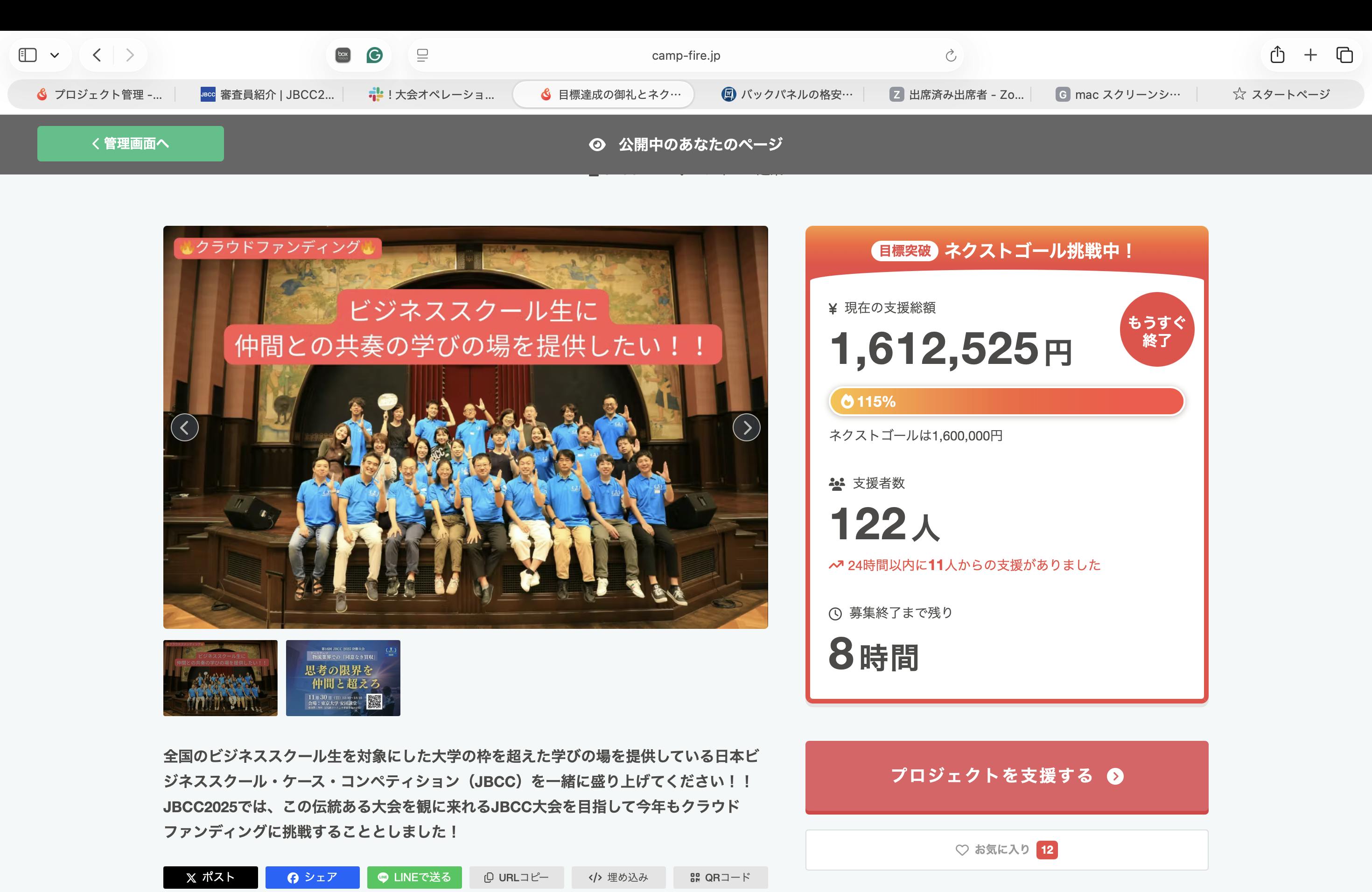Open the box tools extension icon
This screenshot has height=892, width=1372.
[x=343, y=56]
